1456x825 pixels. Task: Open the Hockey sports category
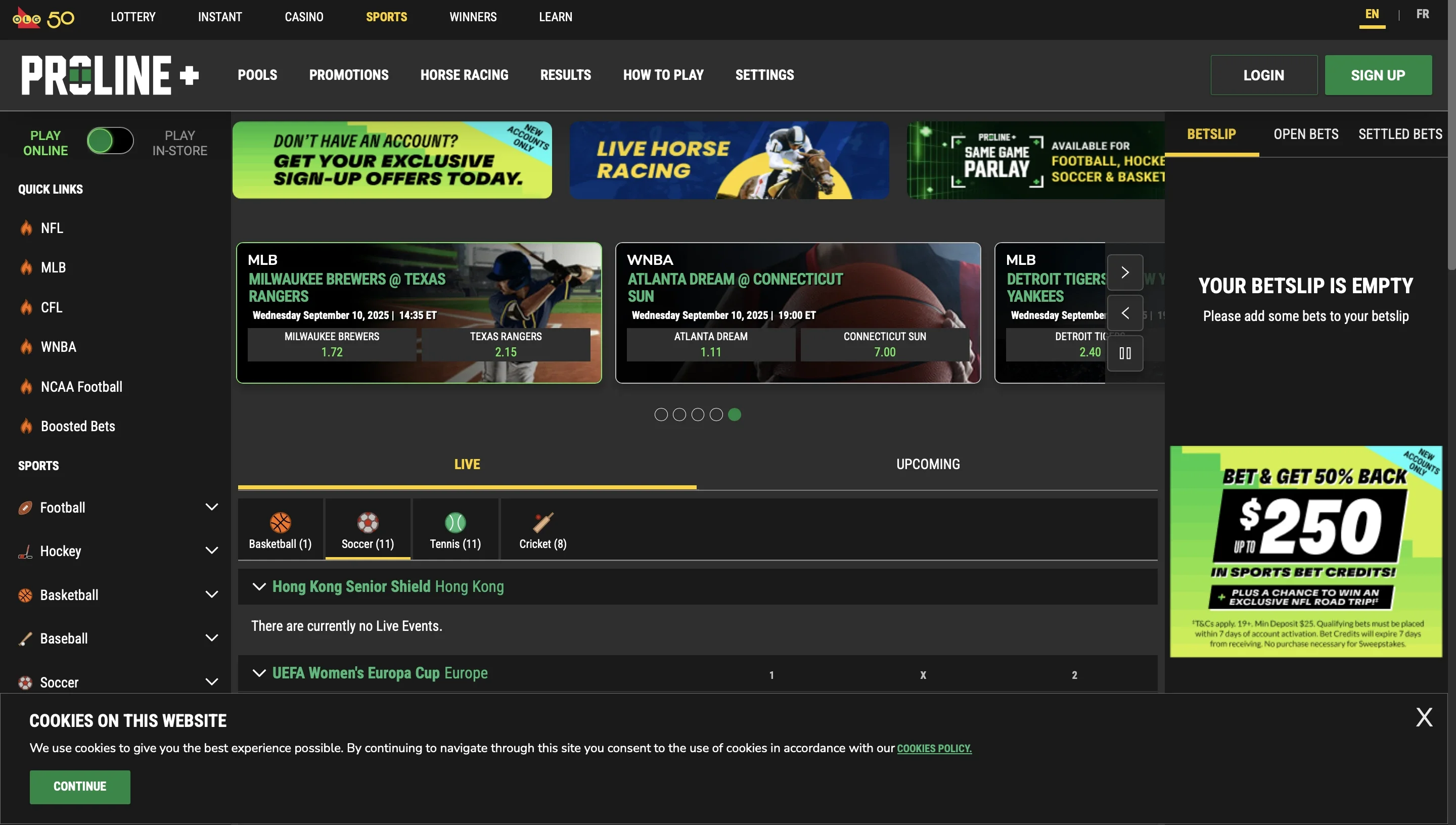click(x=62, y=550)
